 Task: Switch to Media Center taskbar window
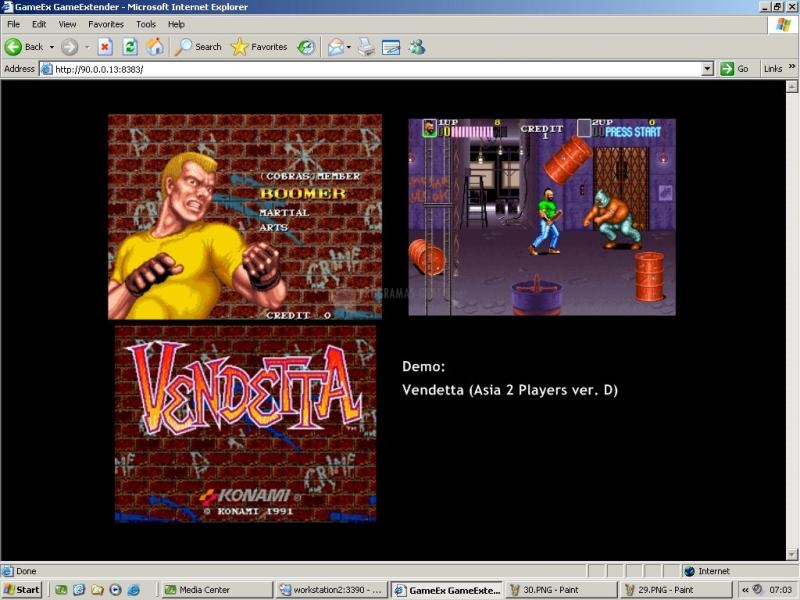coord(217,590)
